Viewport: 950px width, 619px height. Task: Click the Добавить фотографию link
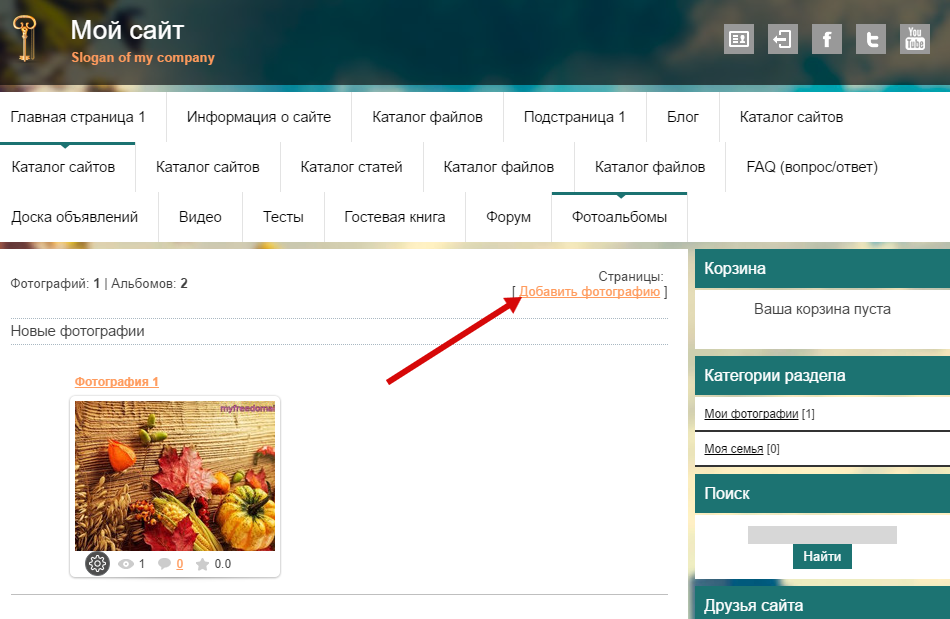pos(589,291)
